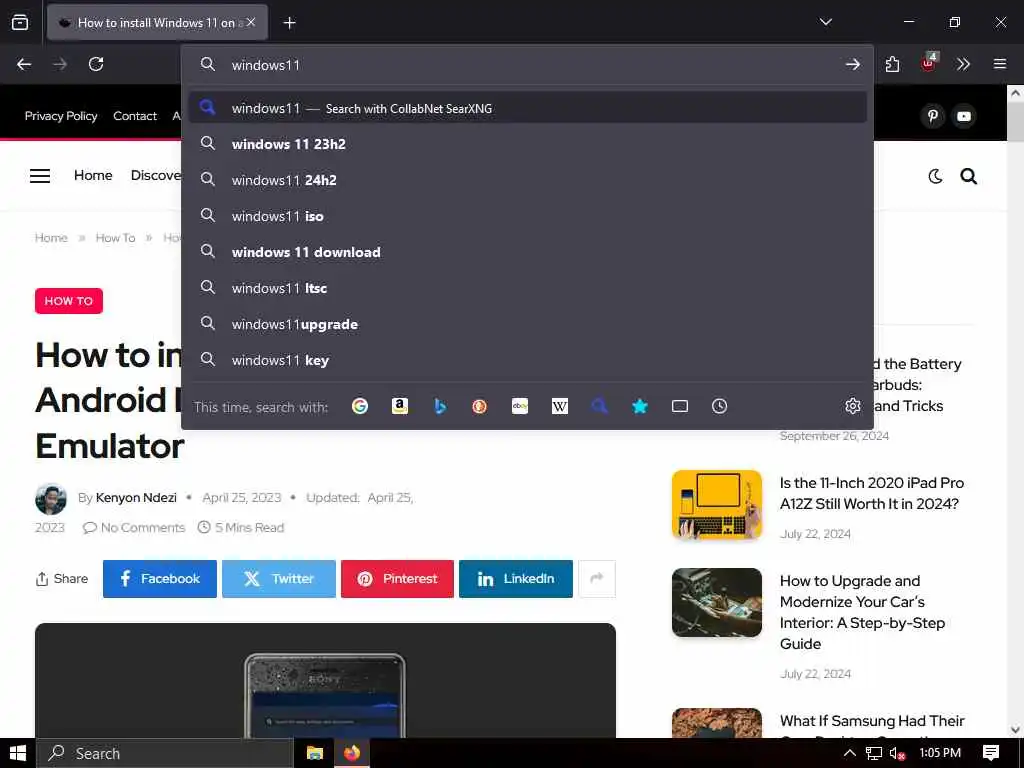Search history using the clock icon
The height and width of the screenshot is (768, 1024).
coord(720,406)
